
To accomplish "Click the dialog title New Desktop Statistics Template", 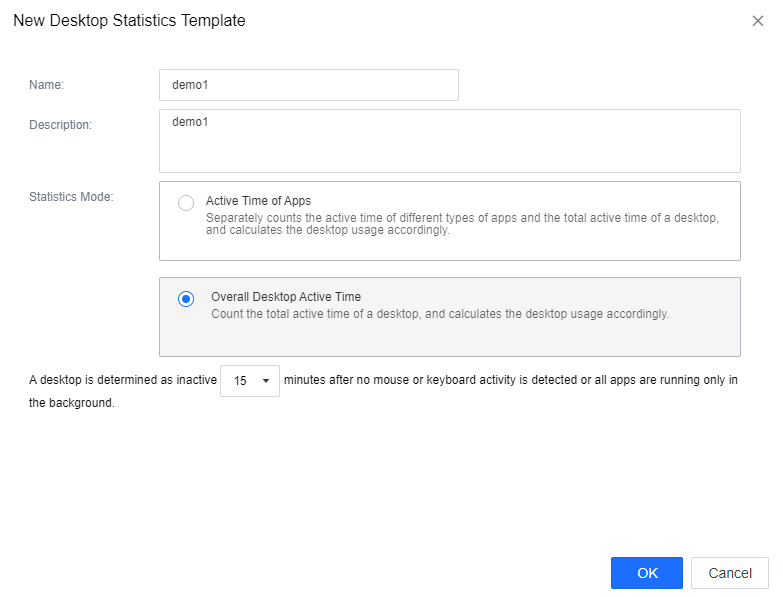I will click(x=129, y=20).
